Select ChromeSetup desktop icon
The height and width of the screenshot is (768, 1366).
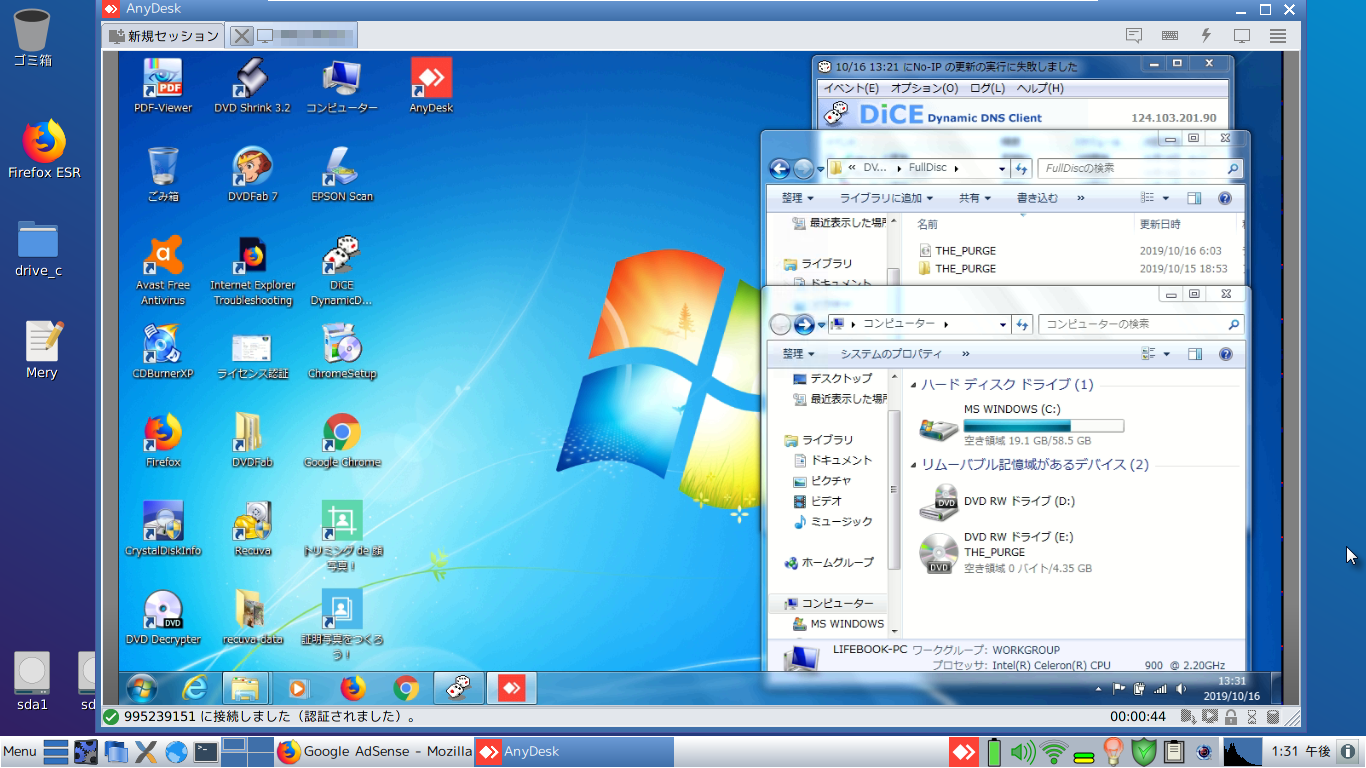point(342,352)
